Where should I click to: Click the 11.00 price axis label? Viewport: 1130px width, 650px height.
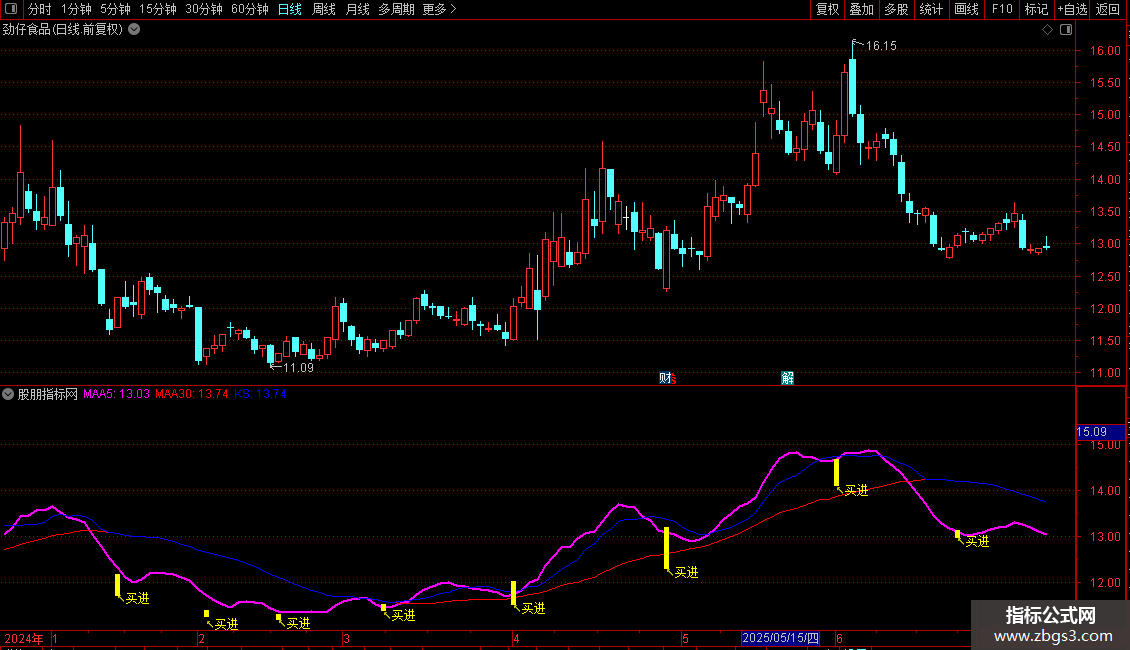[x=1105, y=373]
